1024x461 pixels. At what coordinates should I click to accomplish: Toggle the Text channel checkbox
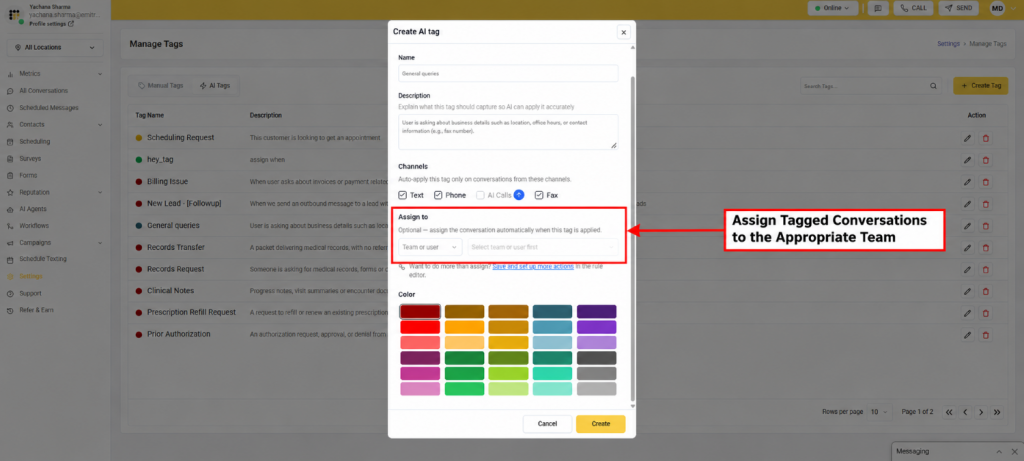(x=403, y=195)
